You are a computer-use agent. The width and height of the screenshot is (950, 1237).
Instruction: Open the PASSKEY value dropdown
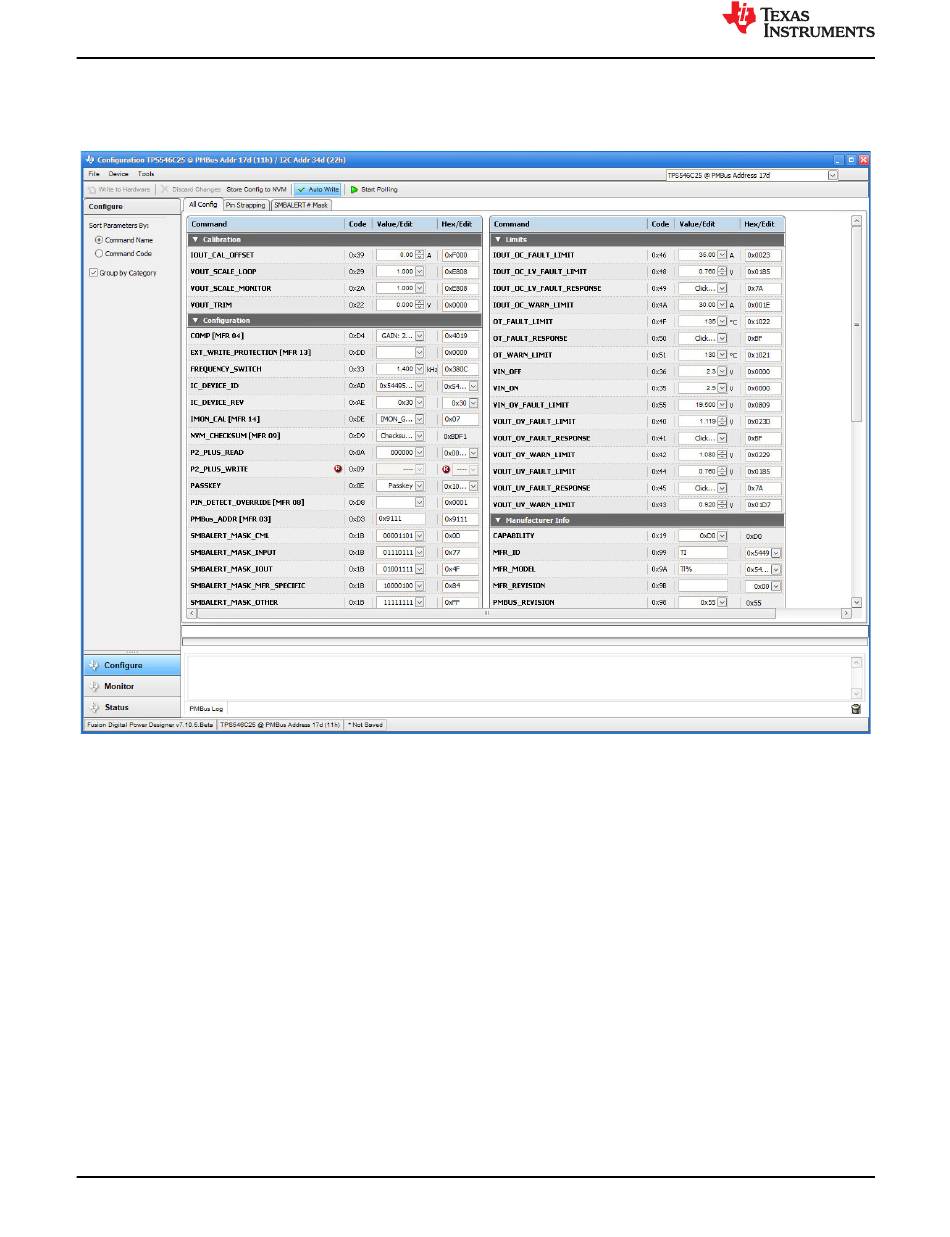(420, 486)
